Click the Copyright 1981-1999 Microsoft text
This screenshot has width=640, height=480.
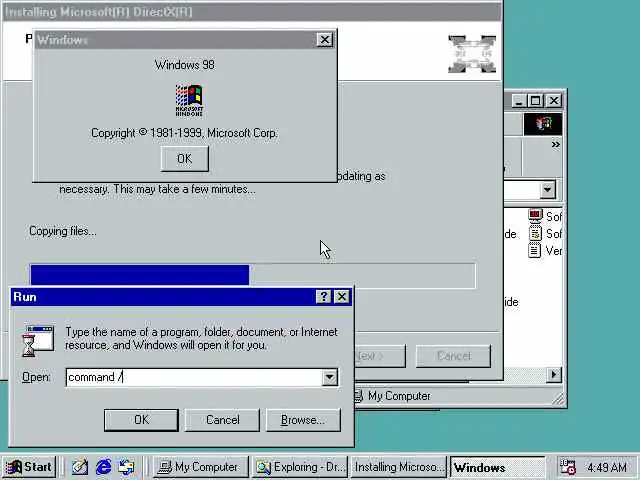click(x=184, y=133)
